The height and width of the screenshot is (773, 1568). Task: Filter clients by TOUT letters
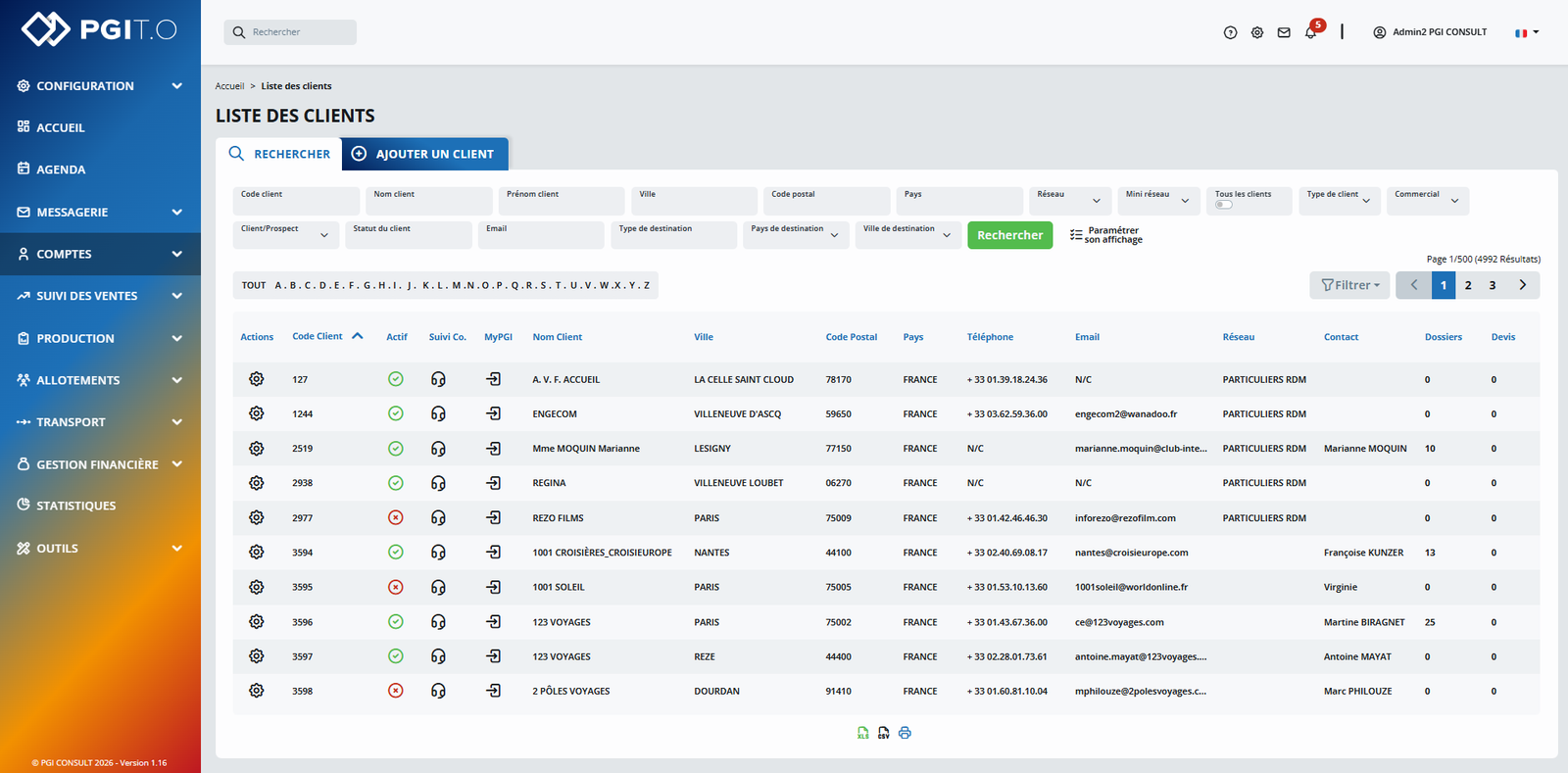click(x=254, y=285)
